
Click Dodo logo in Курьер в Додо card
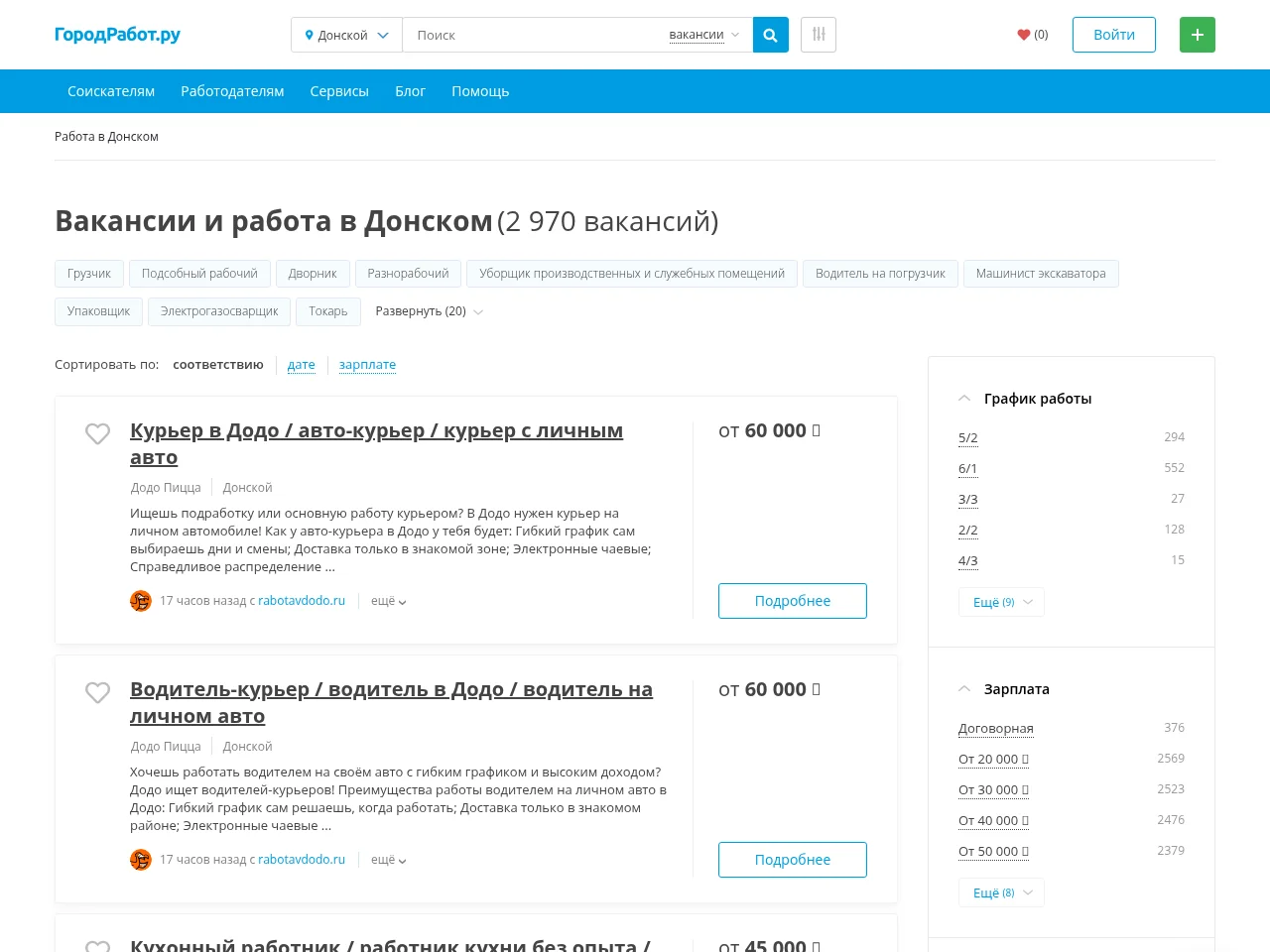pos(141,601)
